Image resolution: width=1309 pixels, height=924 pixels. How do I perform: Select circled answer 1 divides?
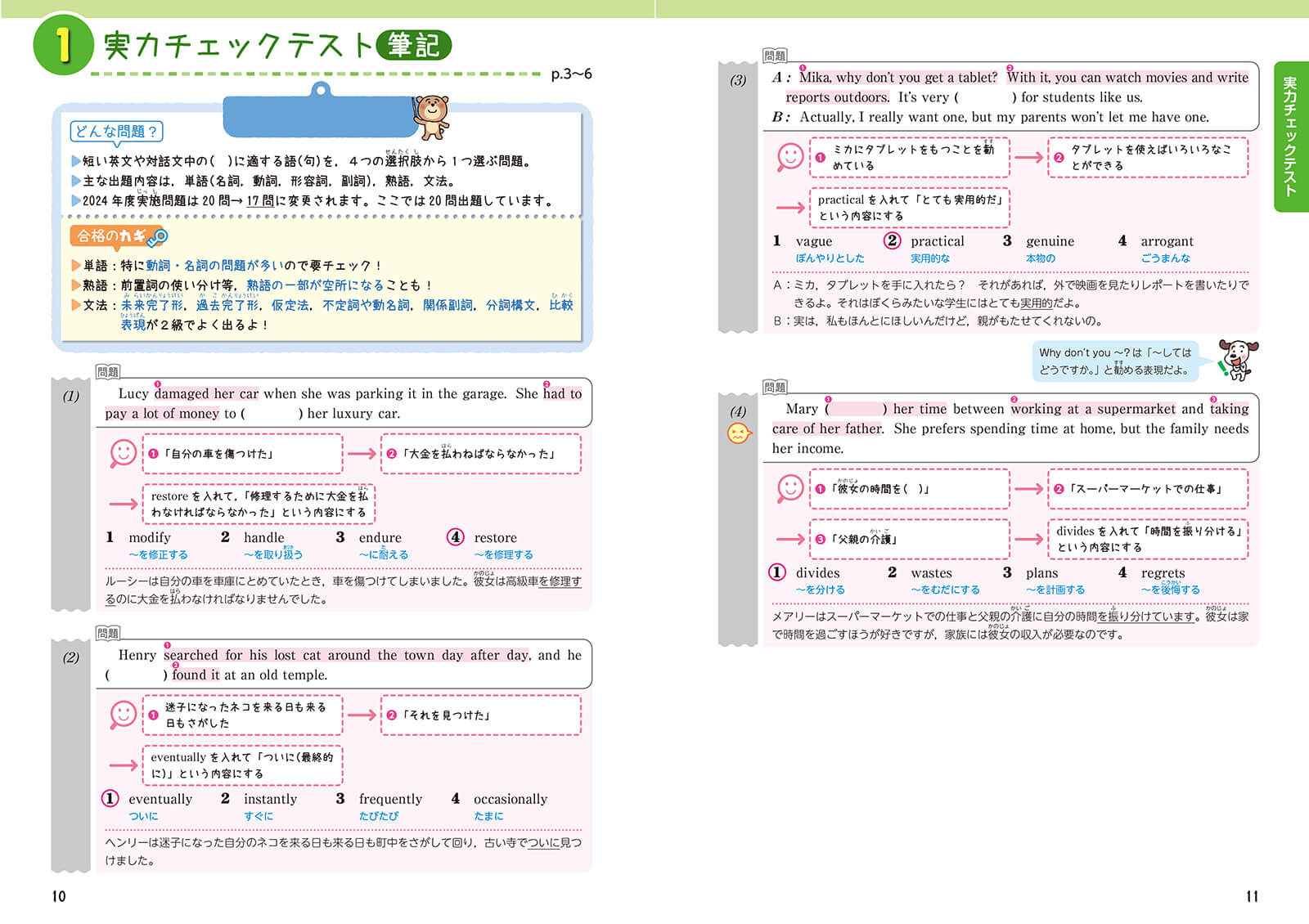pos(777,572)
